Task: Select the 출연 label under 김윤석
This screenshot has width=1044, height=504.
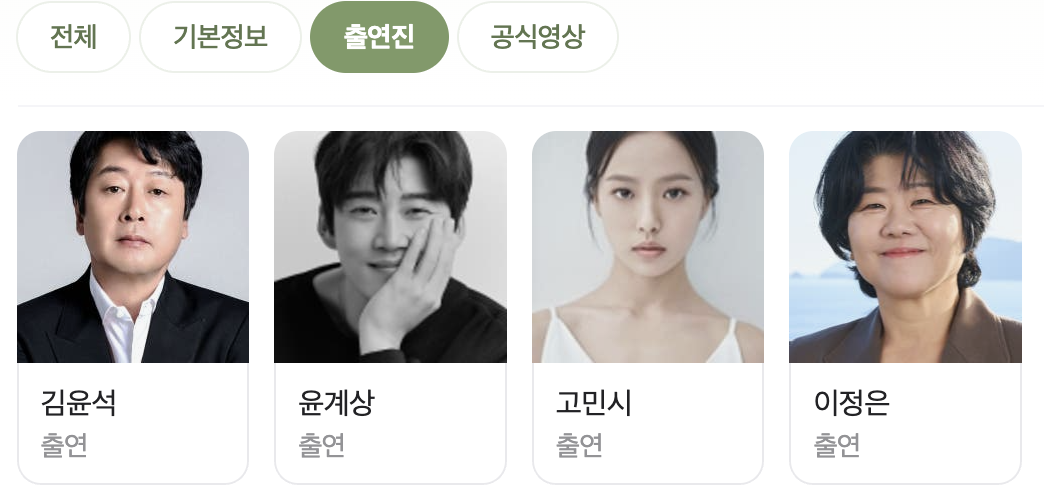Action: tap(64, 445)
